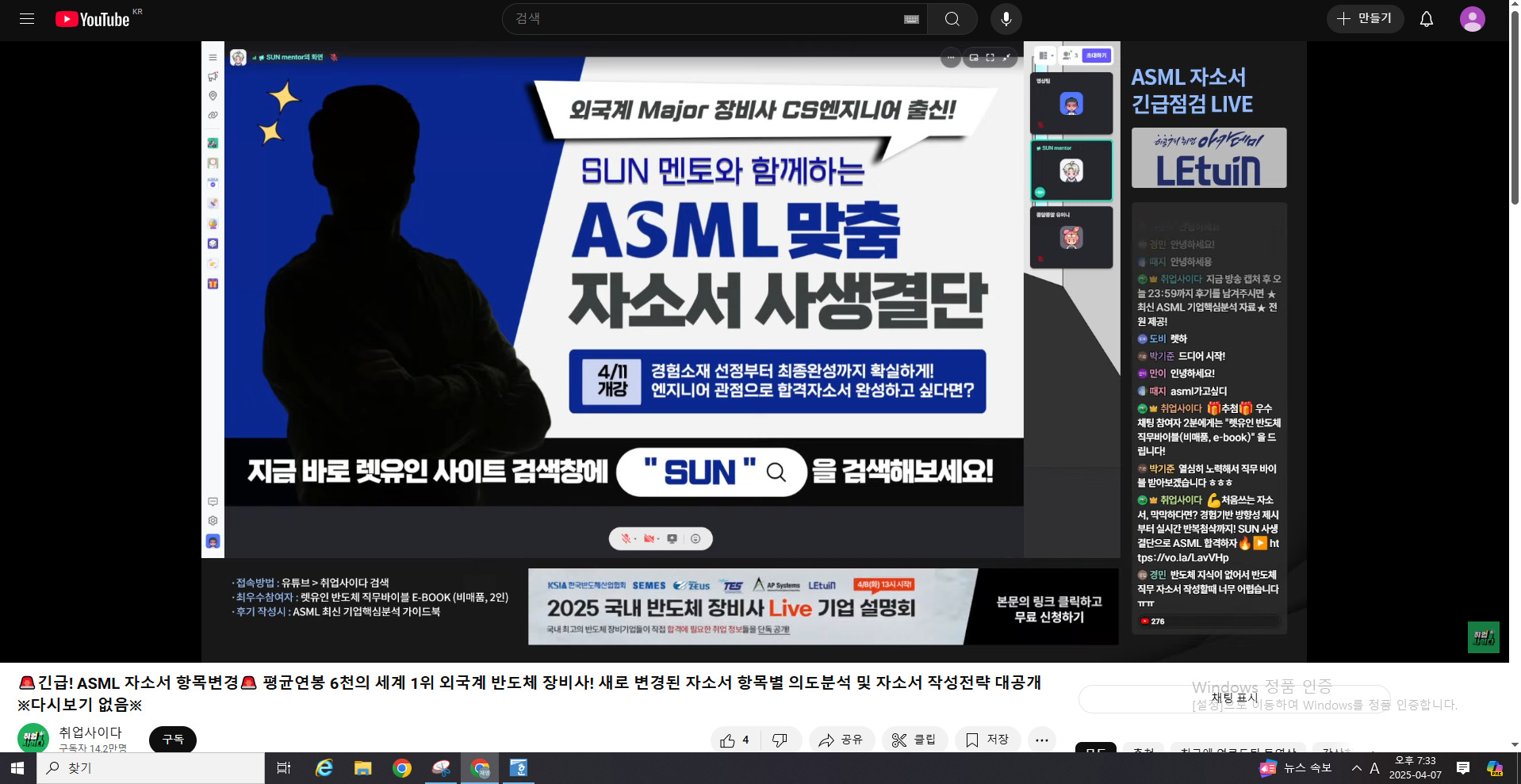Start voice search with microphone icon
The width and height of the screenshot is (1521, 784).
pos(1006,19)
